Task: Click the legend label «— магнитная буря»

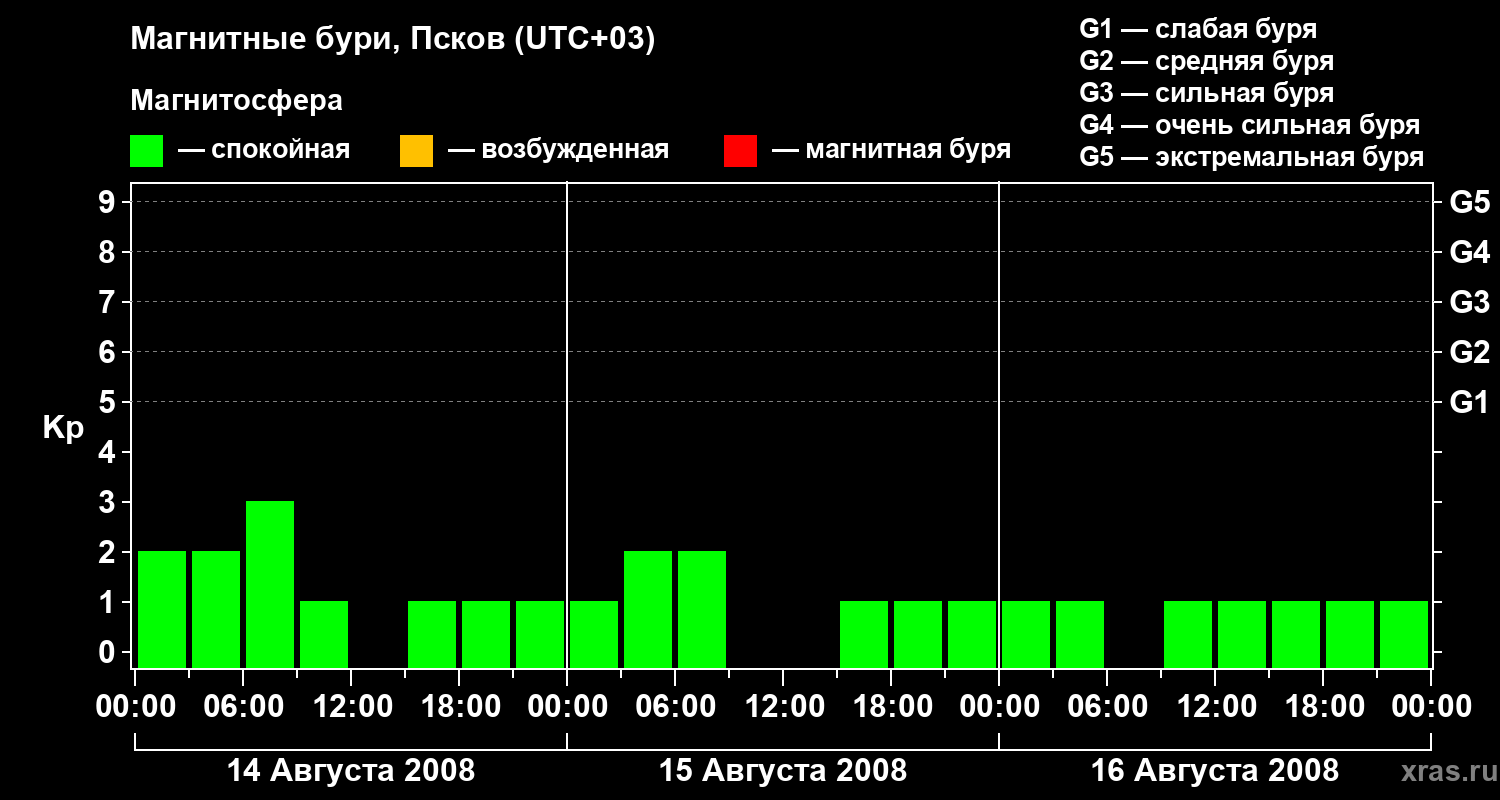Action: pyautogui.click(x=891, y=150)
